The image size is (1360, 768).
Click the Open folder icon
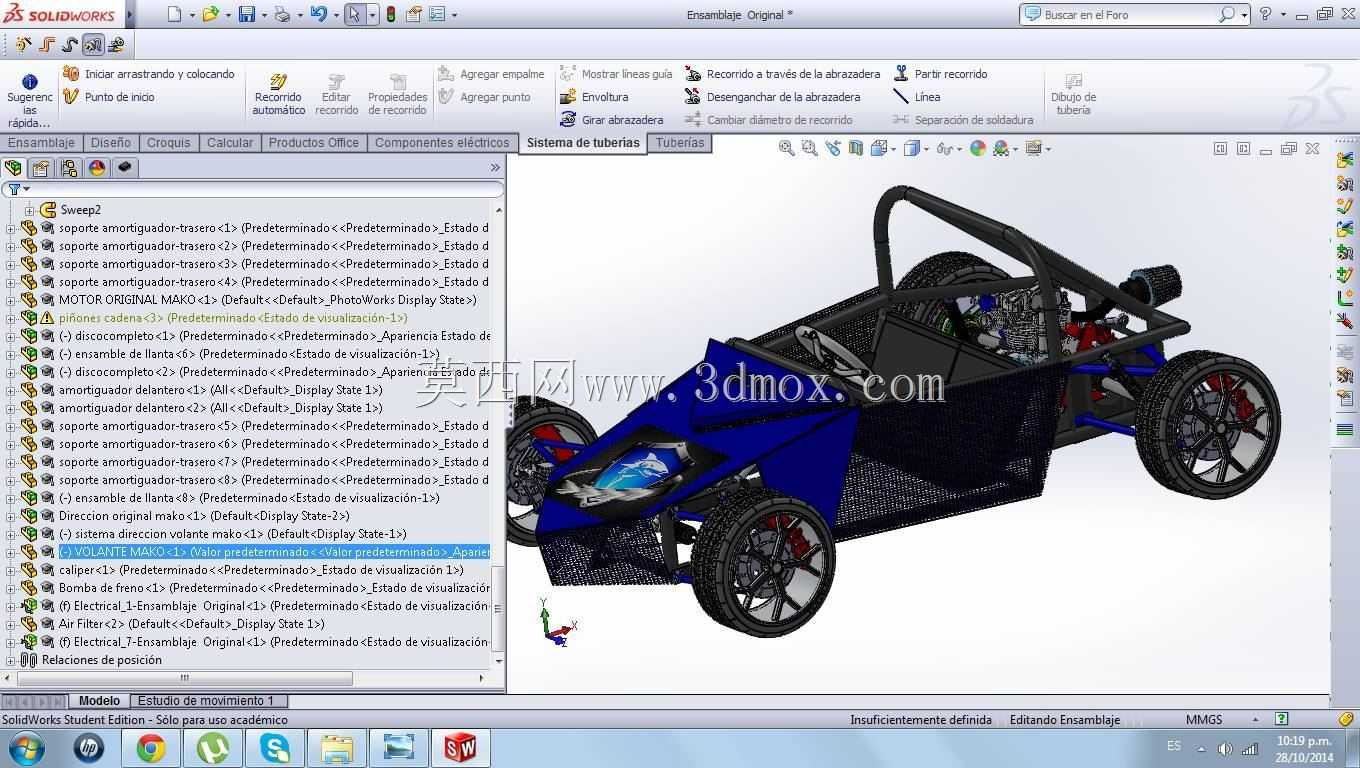pyautogui.click(x=210, y=14)
